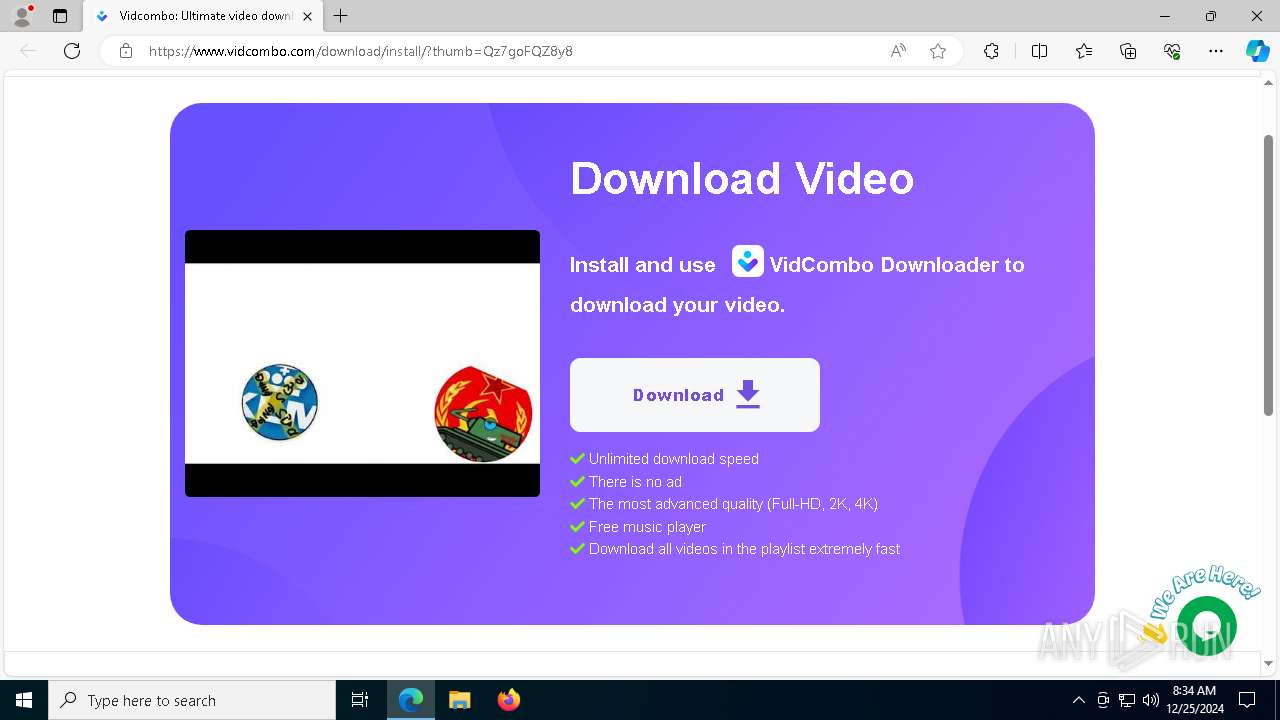Image resolution: width=1280 pixels, height=720 pixels.
Task: View site information via lock icon
Action: 126,51
